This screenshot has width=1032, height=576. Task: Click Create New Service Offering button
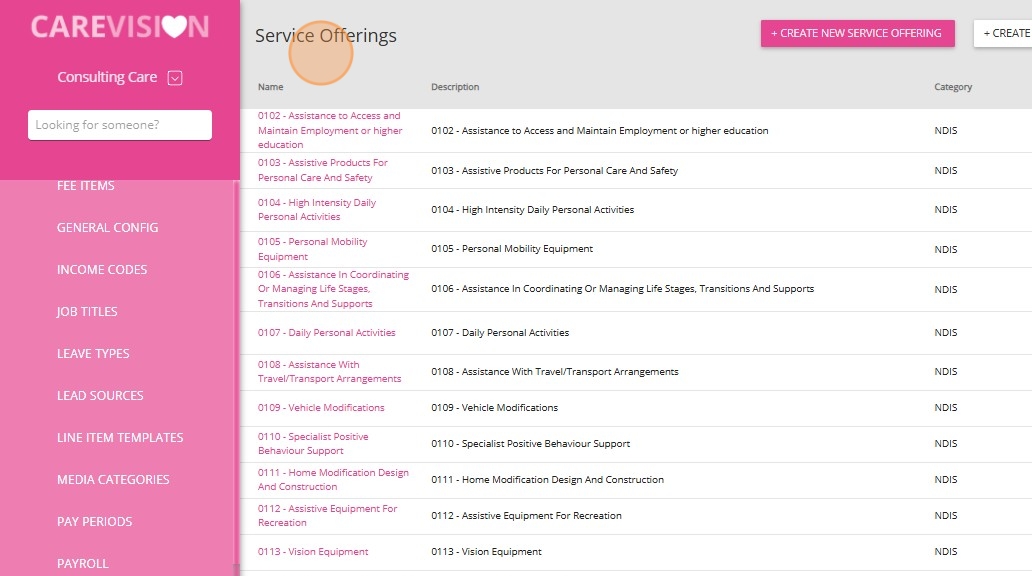coord(858,33)
